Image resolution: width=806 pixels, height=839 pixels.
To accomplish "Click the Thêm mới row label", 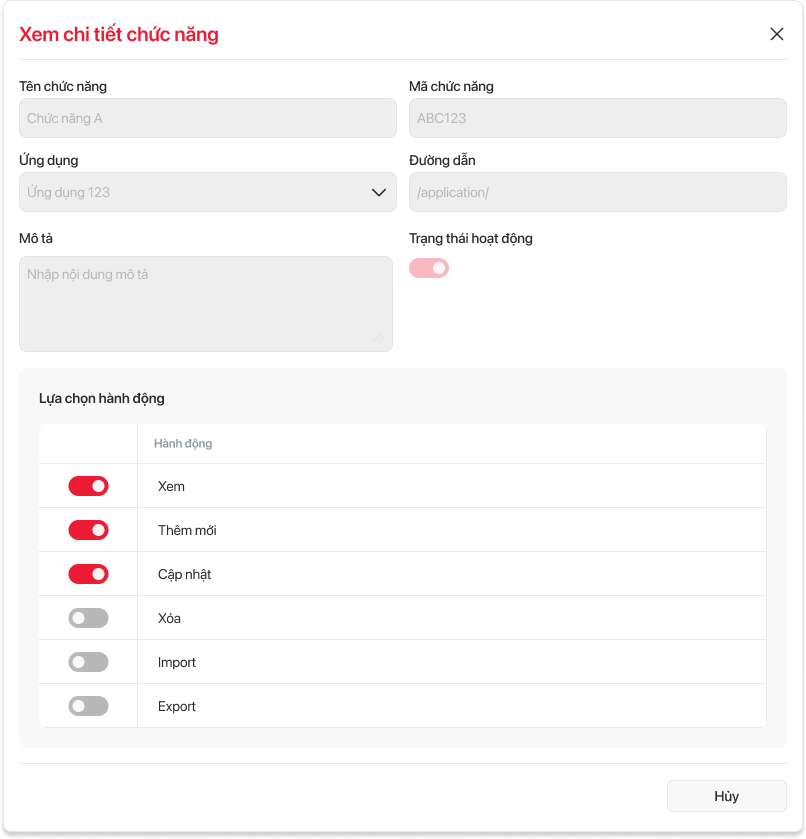I will (x=187, y=530).
